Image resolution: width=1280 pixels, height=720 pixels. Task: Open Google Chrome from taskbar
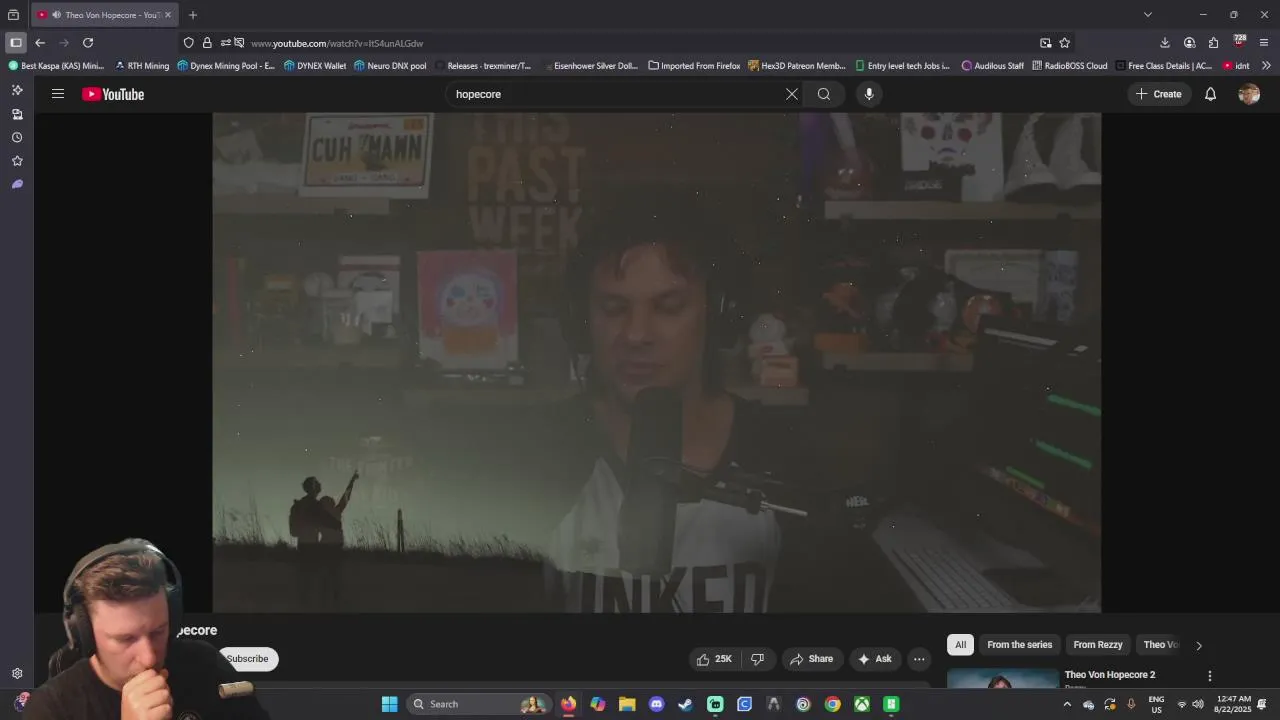pos(832,704)
